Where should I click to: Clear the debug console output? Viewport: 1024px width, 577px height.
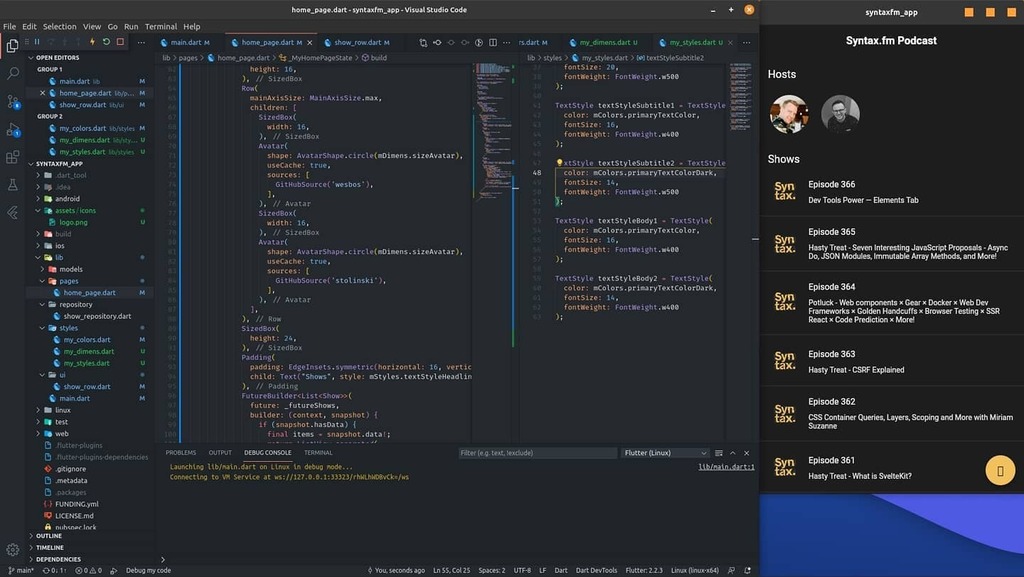[718, 453]
